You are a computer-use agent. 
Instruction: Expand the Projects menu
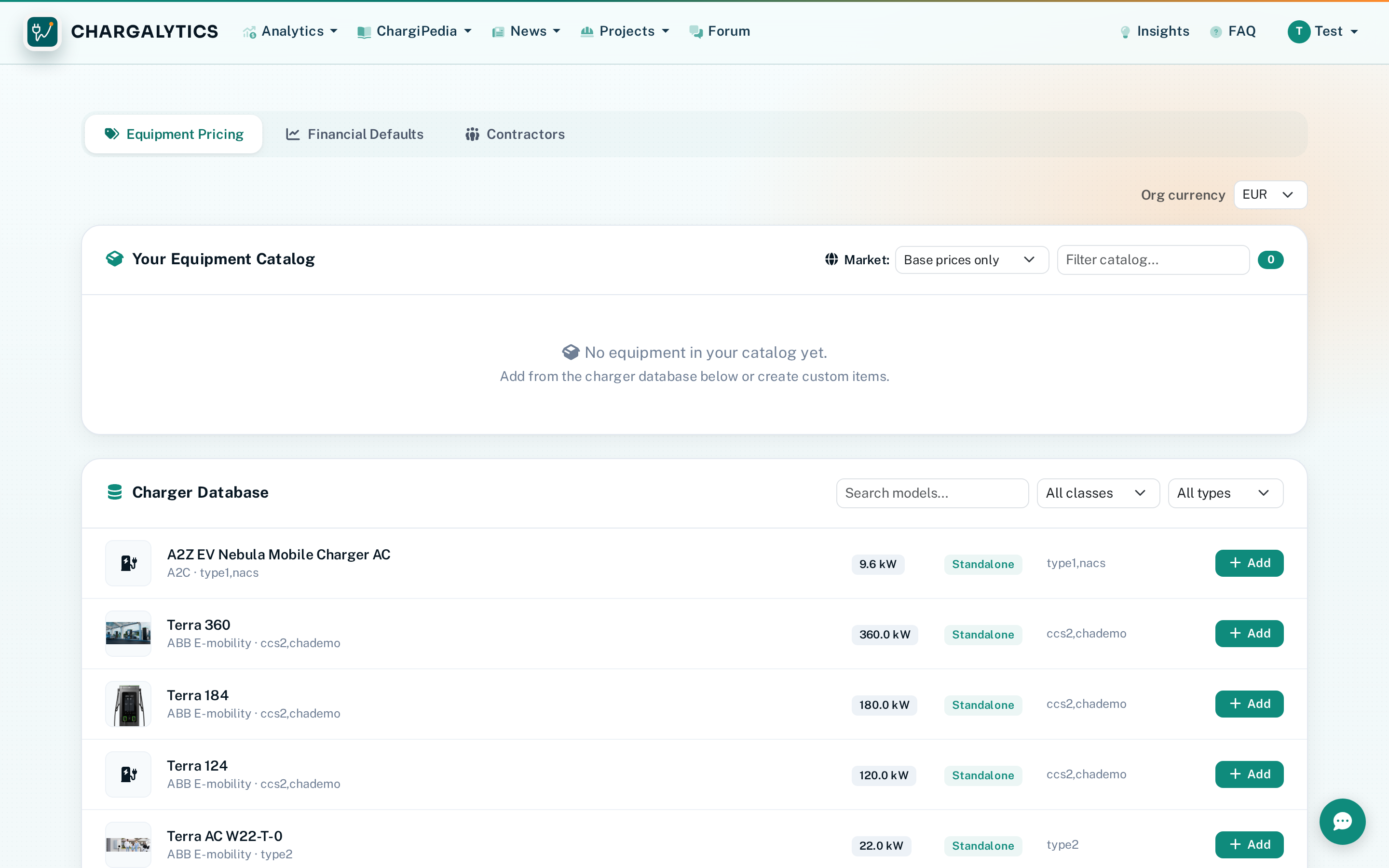click(x=625, y=31)
